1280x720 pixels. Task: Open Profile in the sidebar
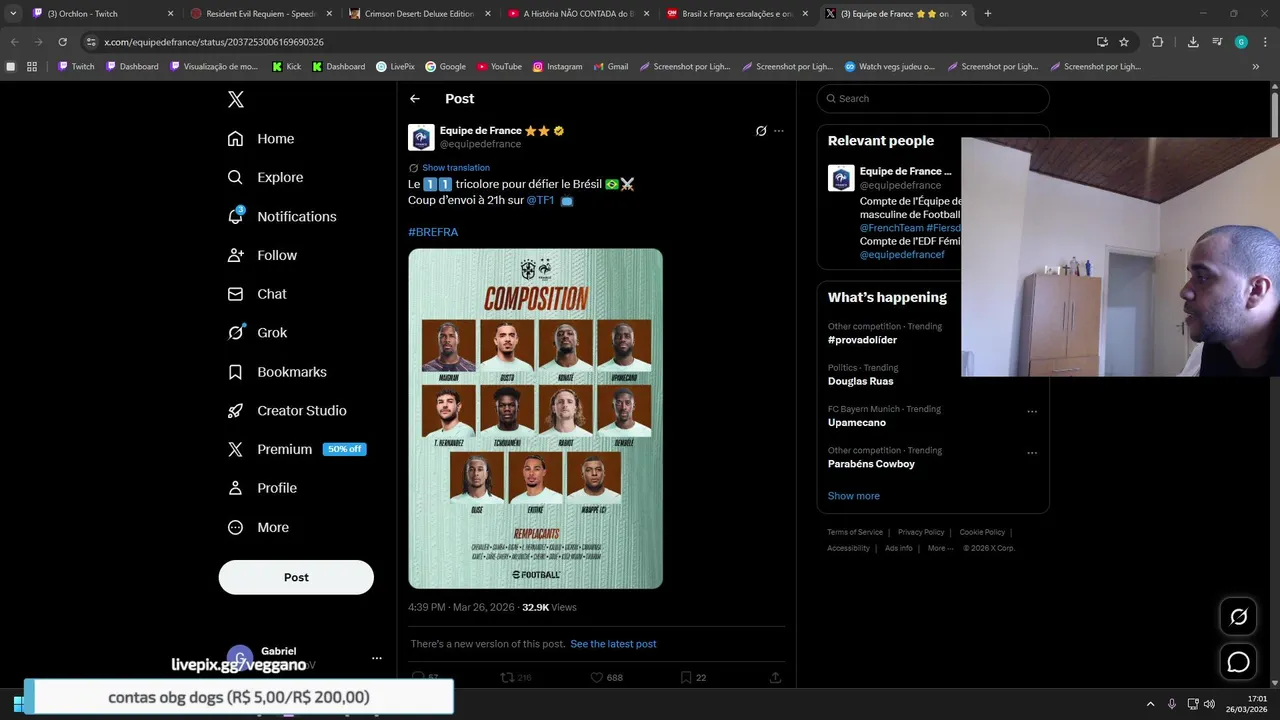[262, 488]
